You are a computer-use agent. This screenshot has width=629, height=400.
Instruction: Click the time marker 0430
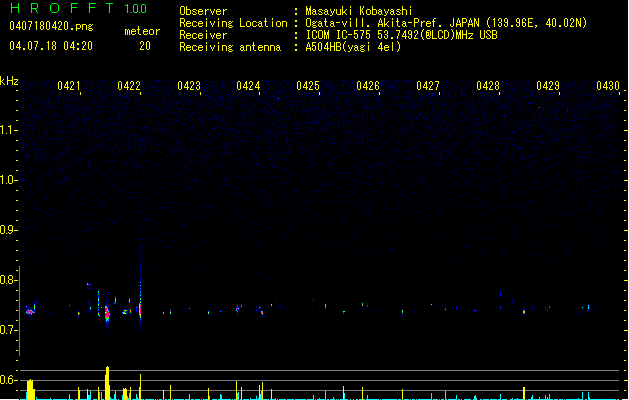pos(608,86)
